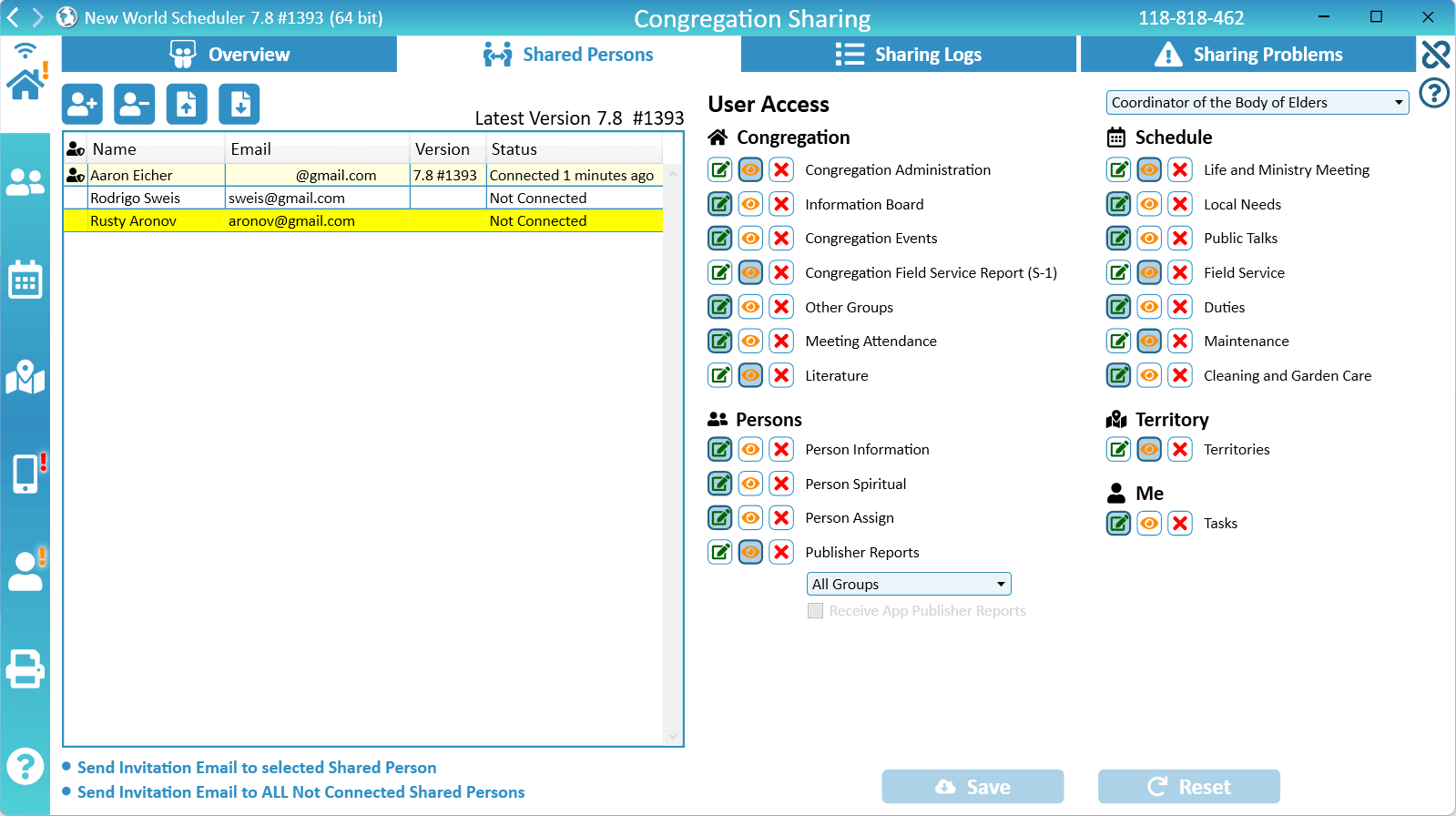Click the add shared person icon

click(x=82, y=105)
